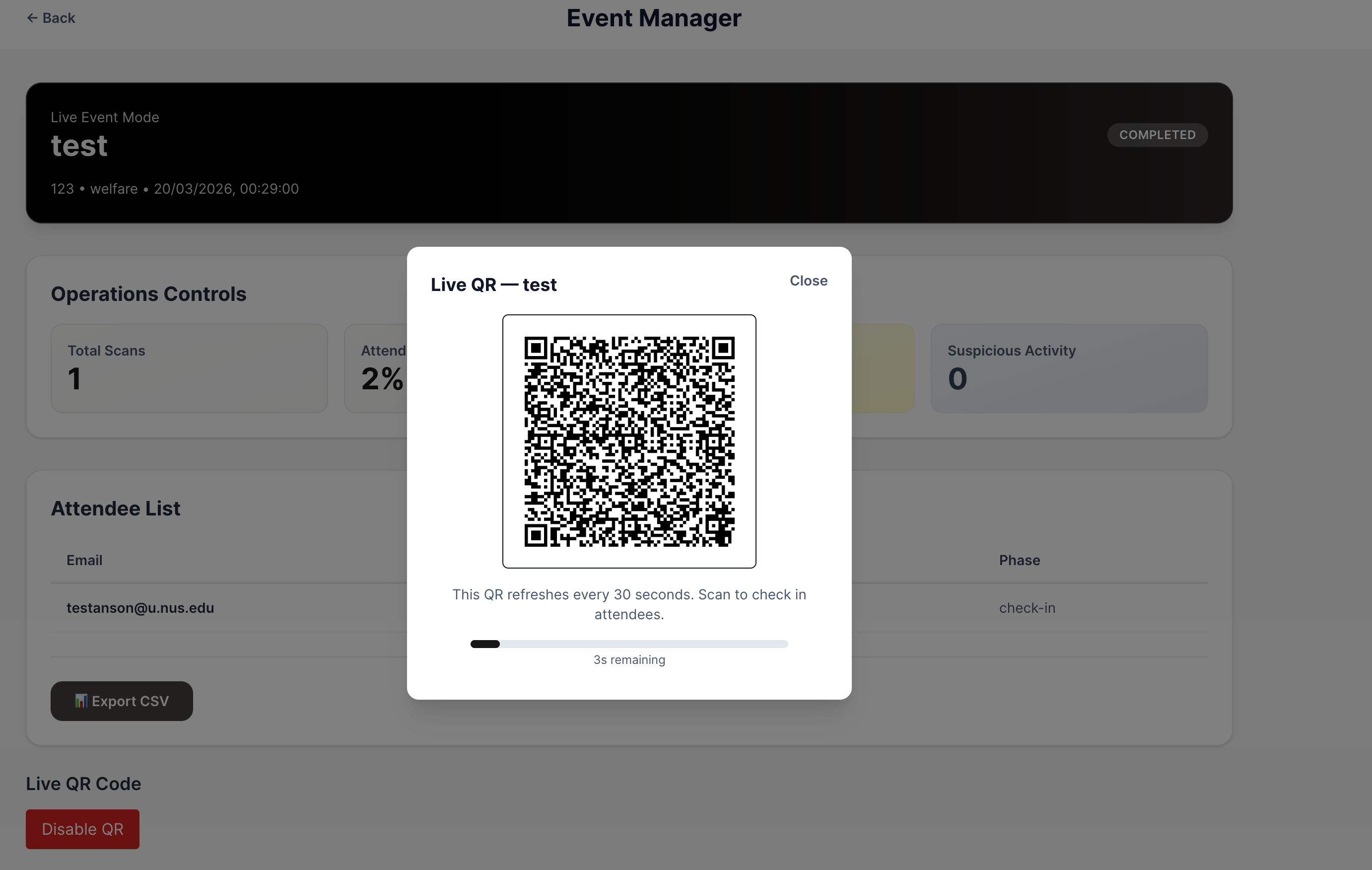Click the Event Manager page title
This screenshot has width=1372, height=870.
(x=654, y=18)
